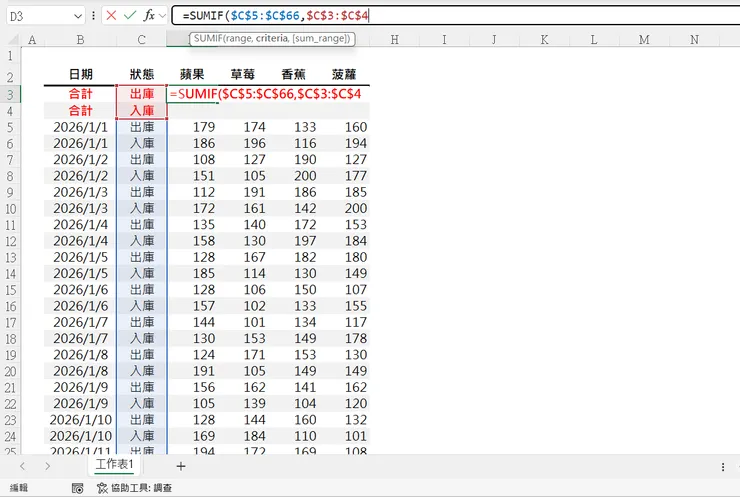
Task: Open the Insert Function fx dialog
Action: coord(149,16)
